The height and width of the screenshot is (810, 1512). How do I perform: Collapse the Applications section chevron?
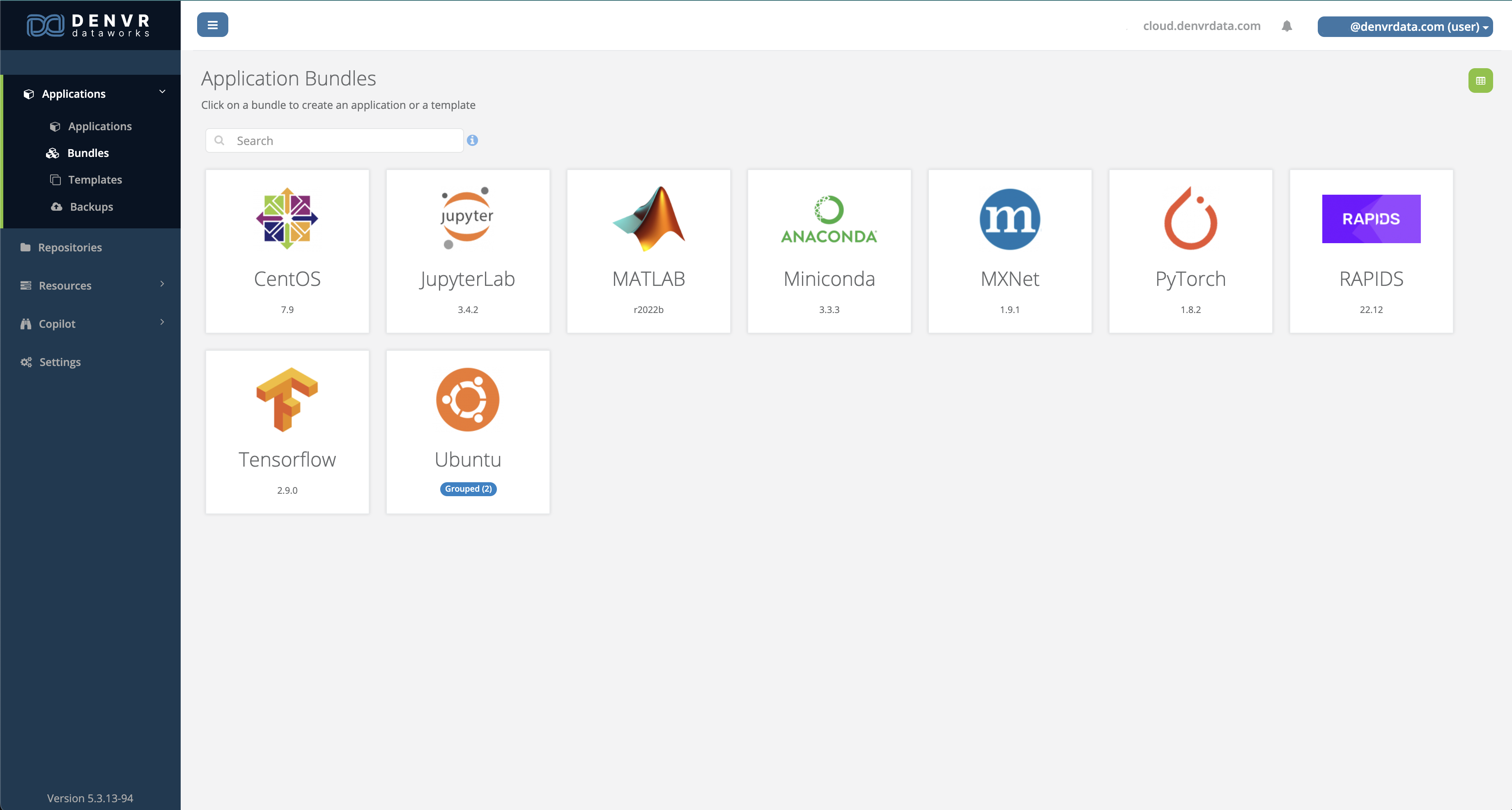[x=162, y=92]
